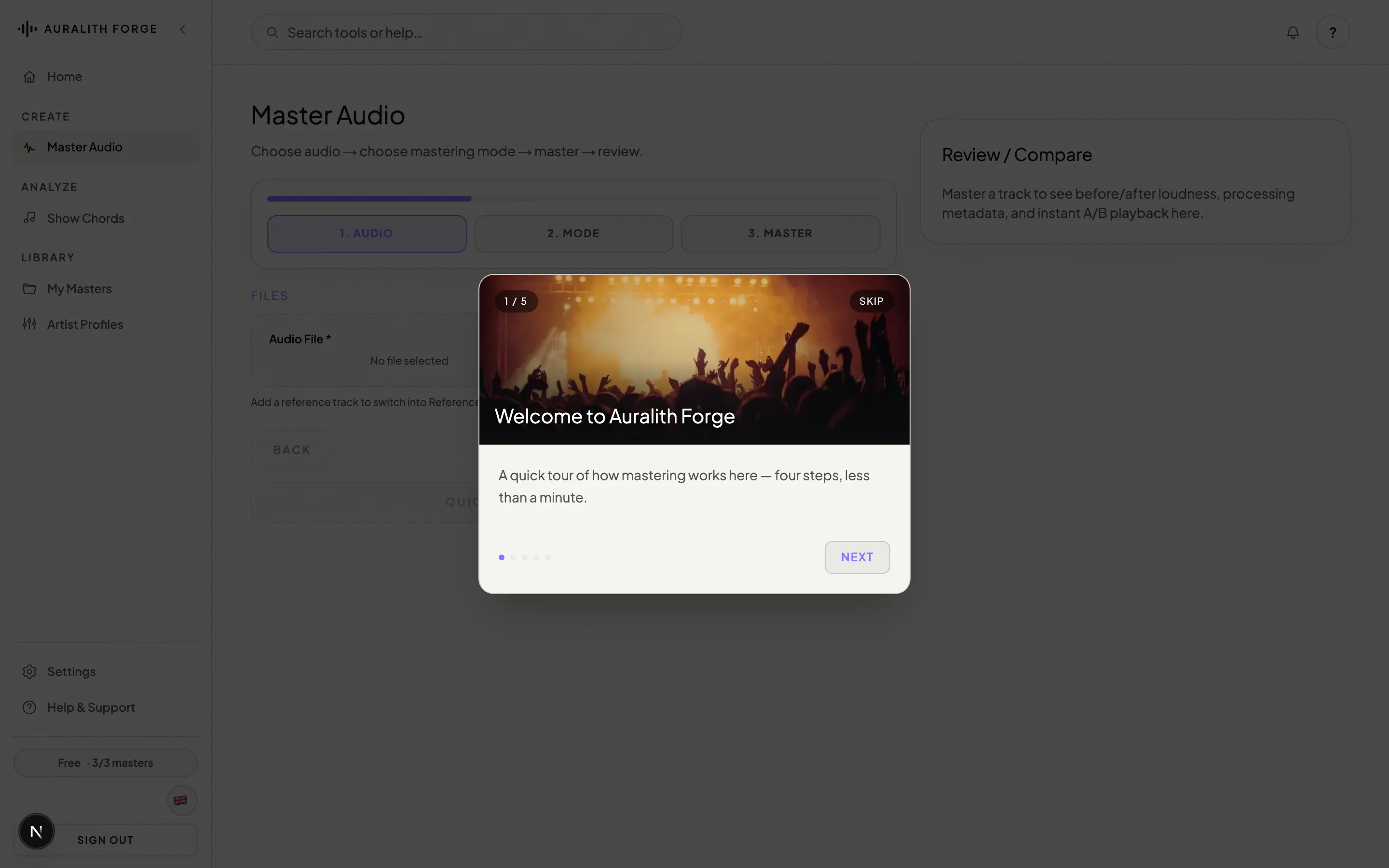This screenshot has height=868, width=1389.
Task: Focus the Search tools or help field
Action: 467,32
